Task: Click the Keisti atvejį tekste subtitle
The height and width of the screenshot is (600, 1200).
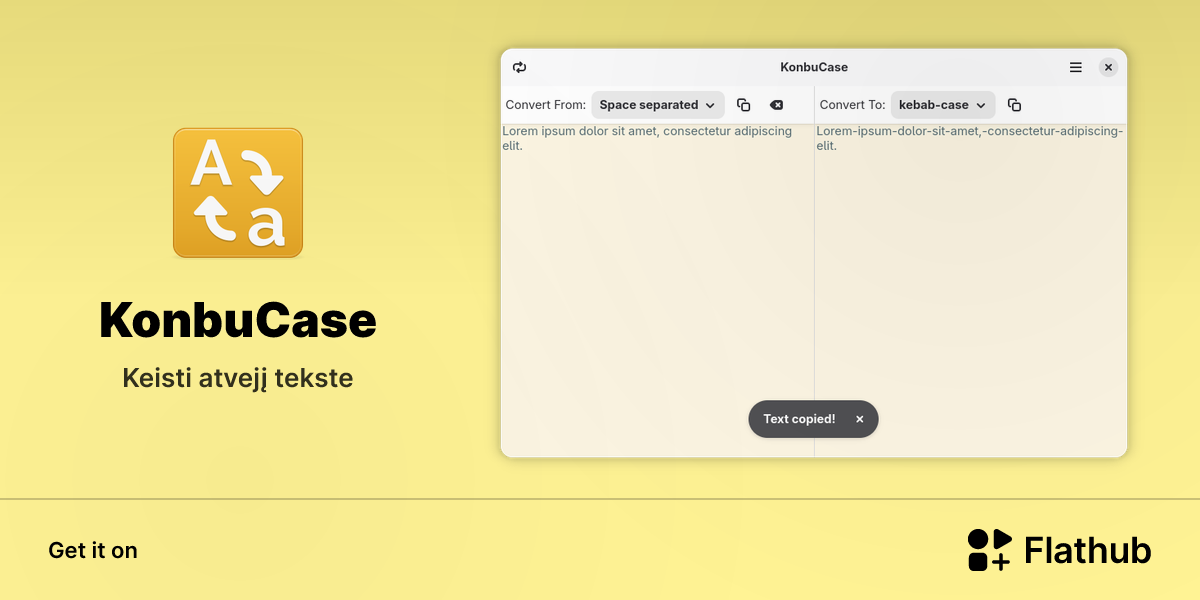Action: [x=238, y=379]
